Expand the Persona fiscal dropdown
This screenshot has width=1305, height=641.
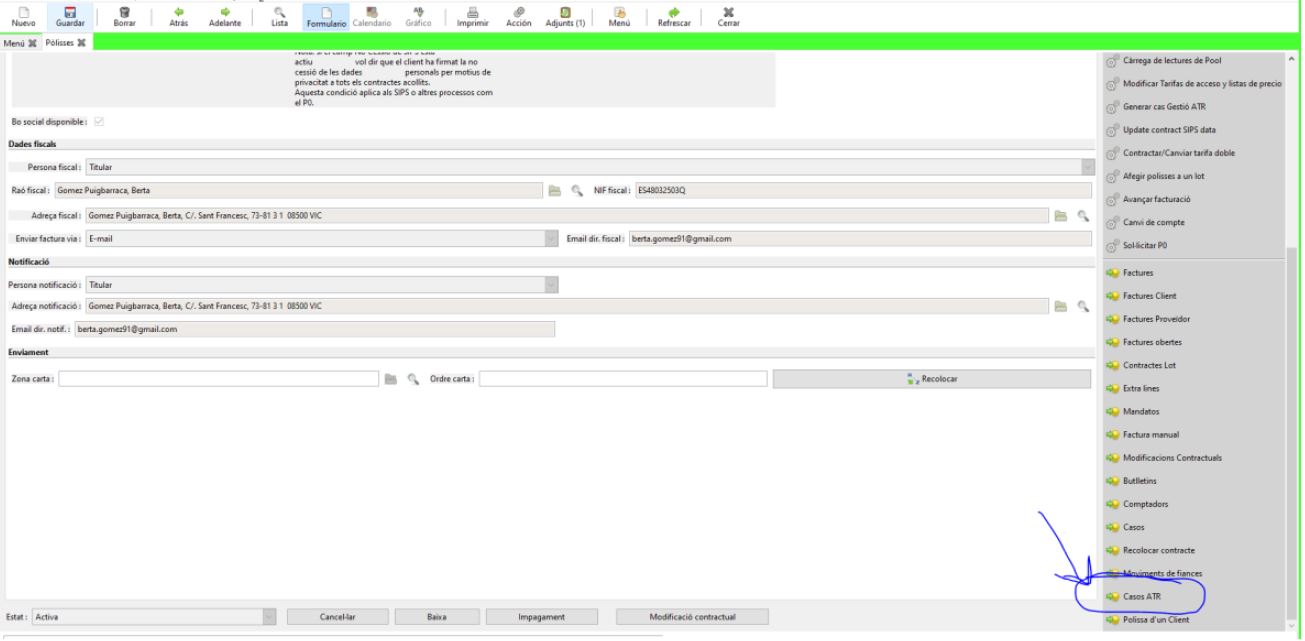pos(1088,167)
